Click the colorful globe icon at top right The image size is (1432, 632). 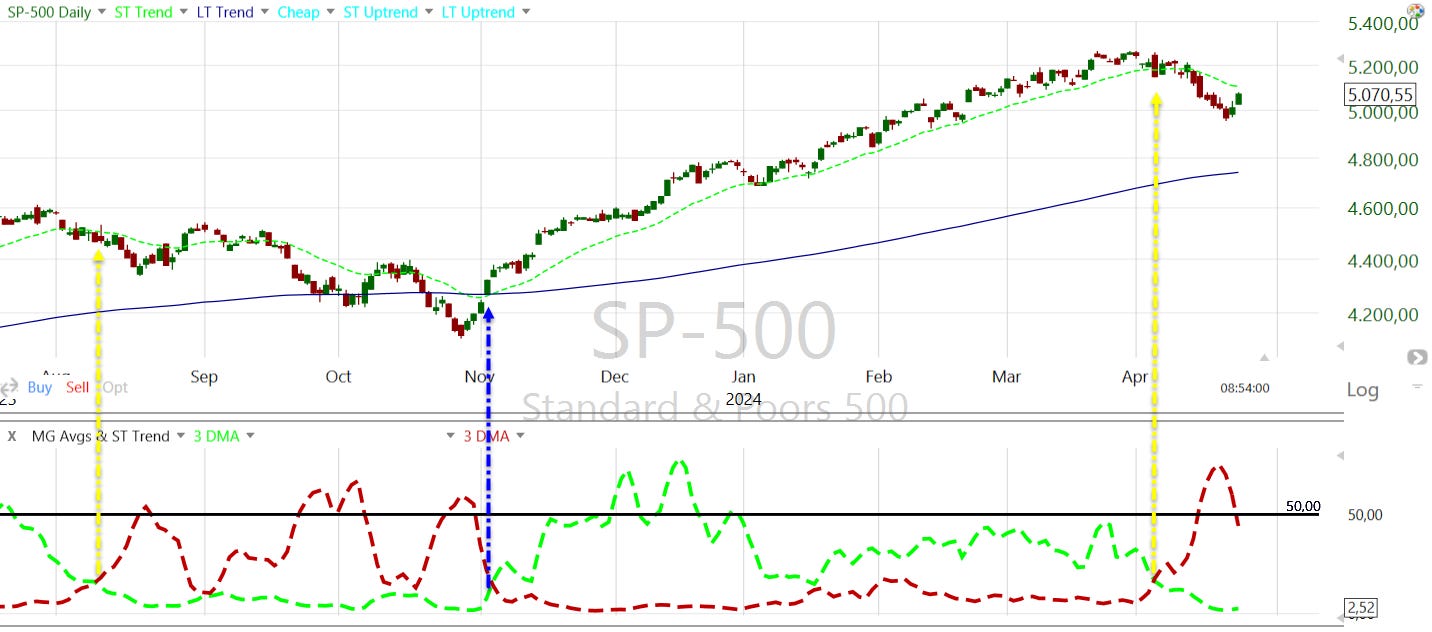1415,12
